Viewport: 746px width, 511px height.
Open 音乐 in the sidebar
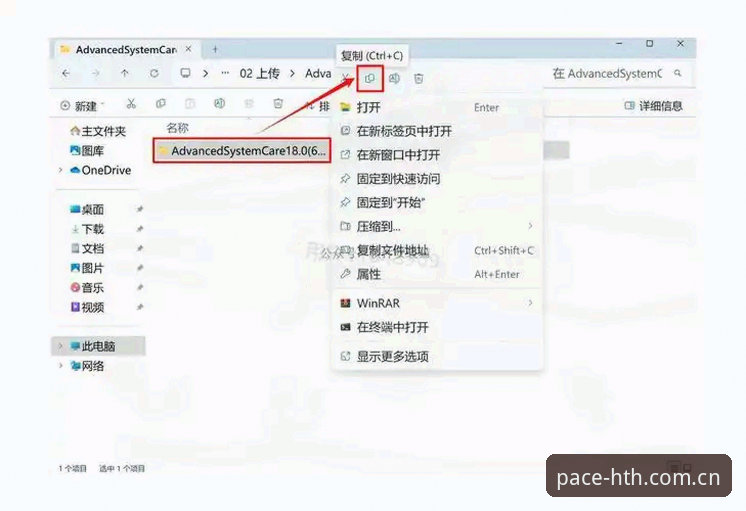pos(87,287)
